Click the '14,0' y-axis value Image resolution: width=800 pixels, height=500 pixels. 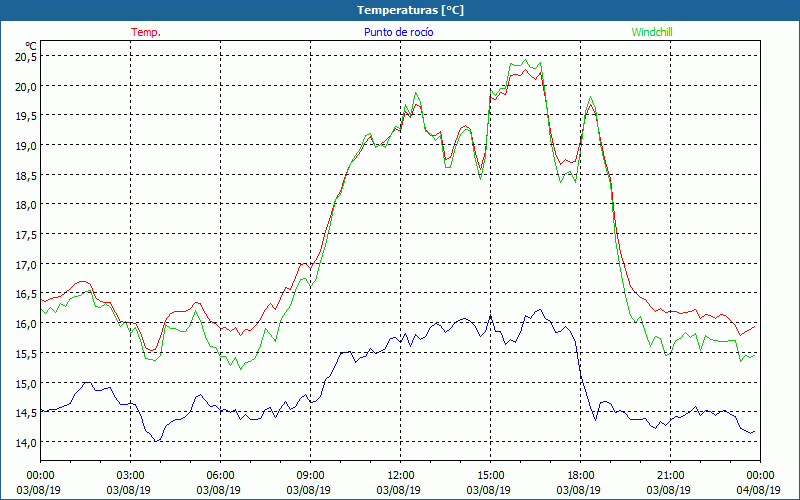pyautogui.click(x=26, y=442)
